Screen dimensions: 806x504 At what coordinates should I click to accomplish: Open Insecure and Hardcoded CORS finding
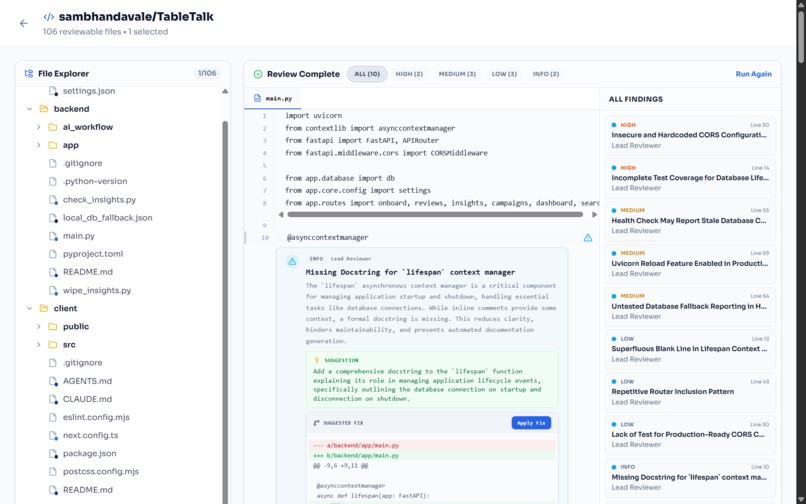[x=690, y=135]
